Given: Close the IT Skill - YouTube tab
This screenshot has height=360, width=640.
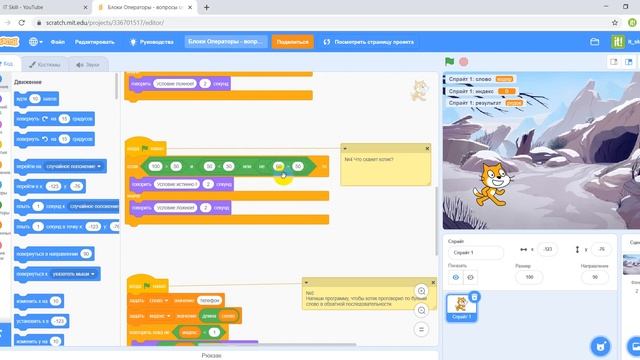Looking at the screenshot, I should click(85, 7).
